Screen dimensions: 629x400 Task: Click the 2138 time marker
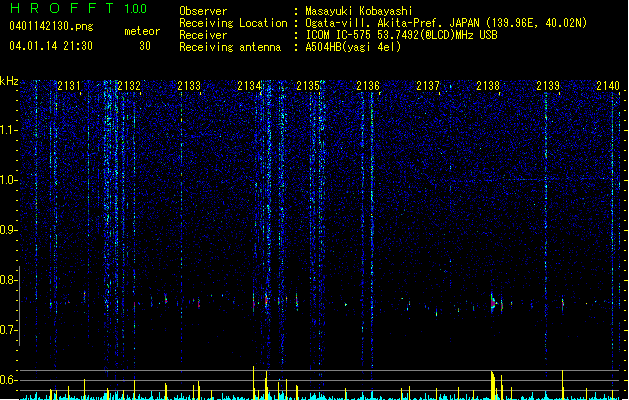[488, 86]
